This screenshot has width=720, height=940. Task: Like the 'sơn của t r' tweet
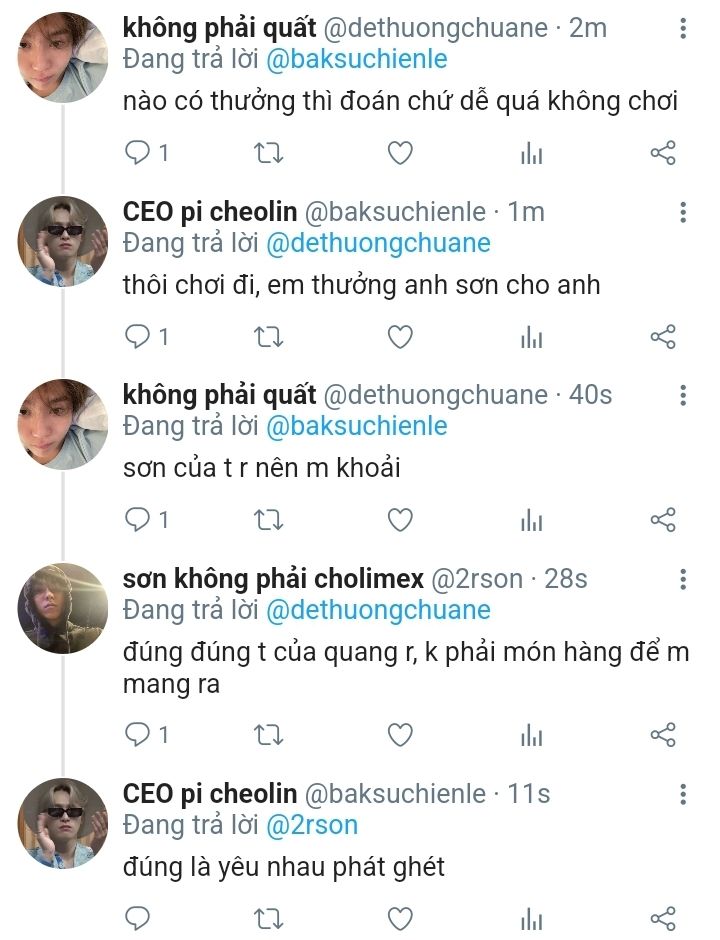click(x=400, y=520)
